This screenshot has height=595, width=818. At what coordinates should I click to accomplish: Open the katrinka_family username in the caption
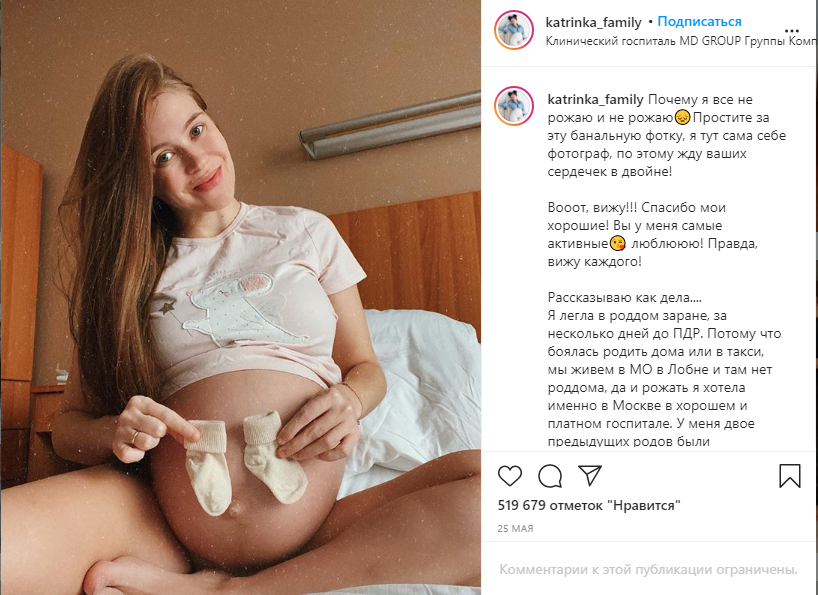click(595, 99)
